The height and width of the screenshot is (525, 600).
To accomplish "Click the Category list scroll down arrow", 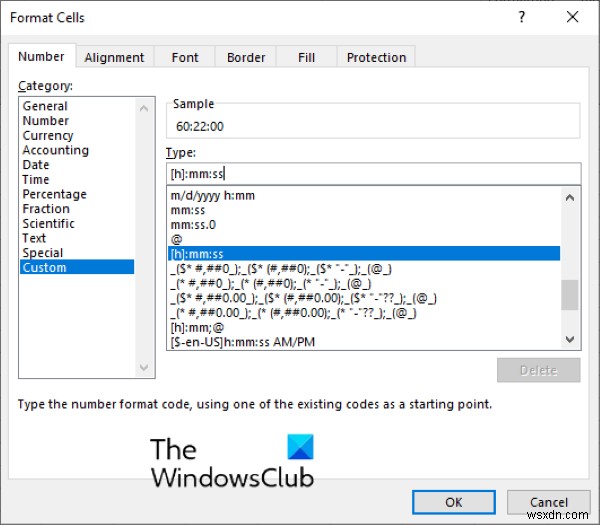I will click(x=144, y=367).
